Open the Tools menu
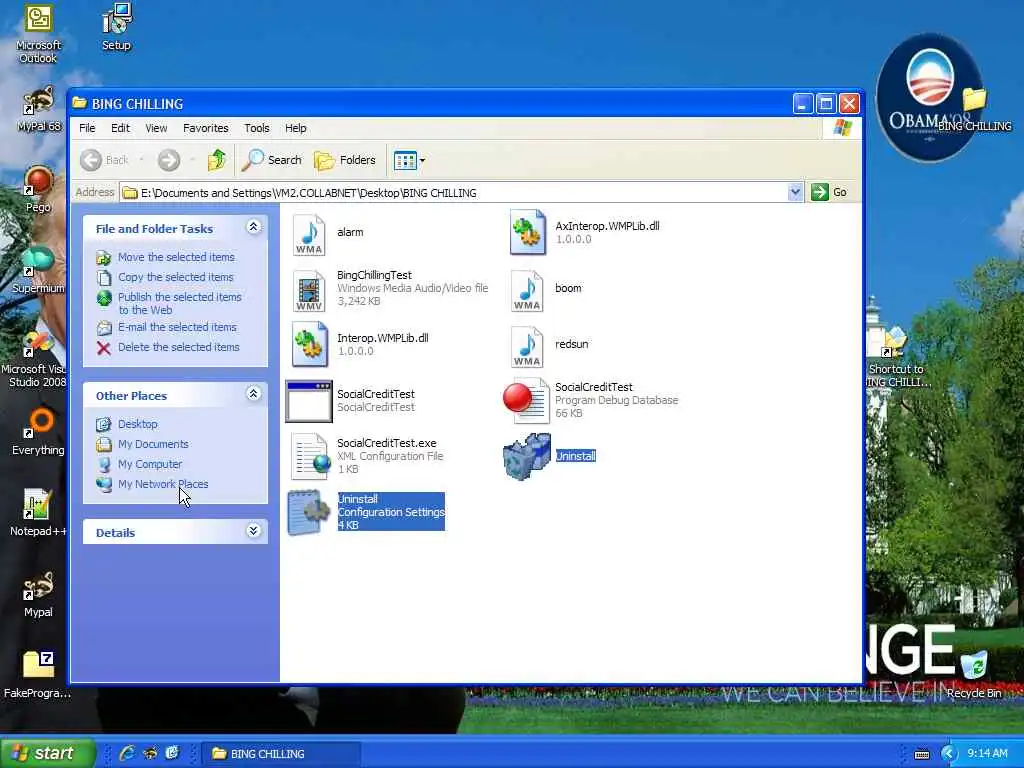Image resolution: width=1024 pixels, height=768 pixels. [257, 128]
